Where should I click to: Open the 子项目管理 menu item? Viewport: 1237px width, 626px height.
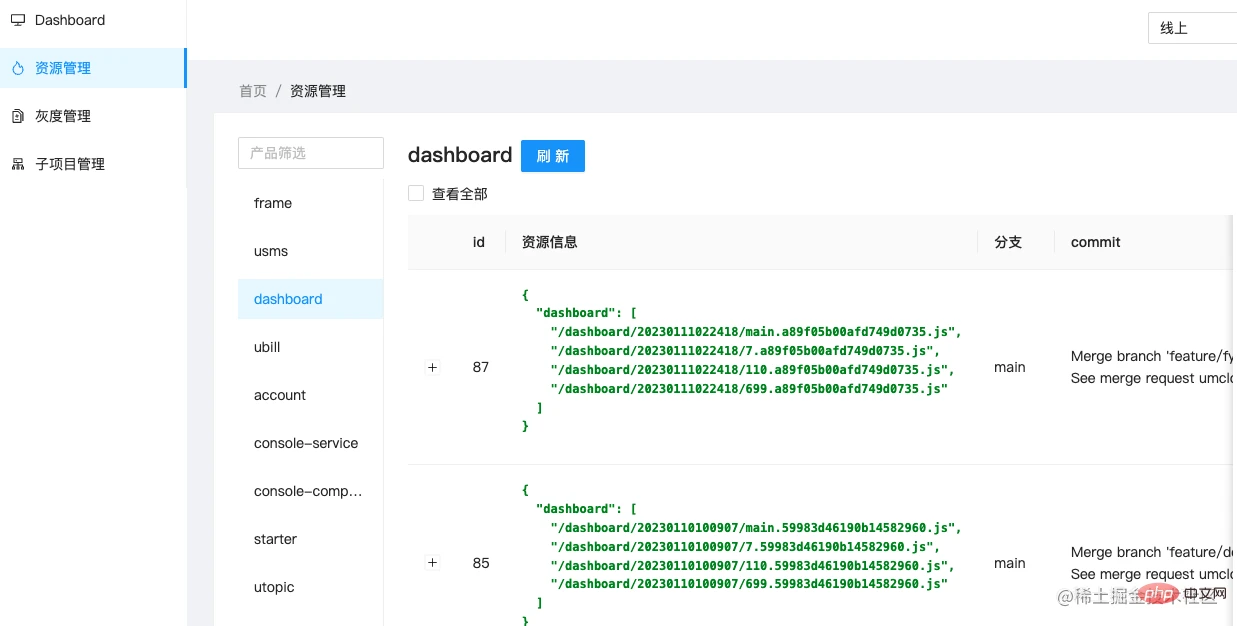pos(70,164)
